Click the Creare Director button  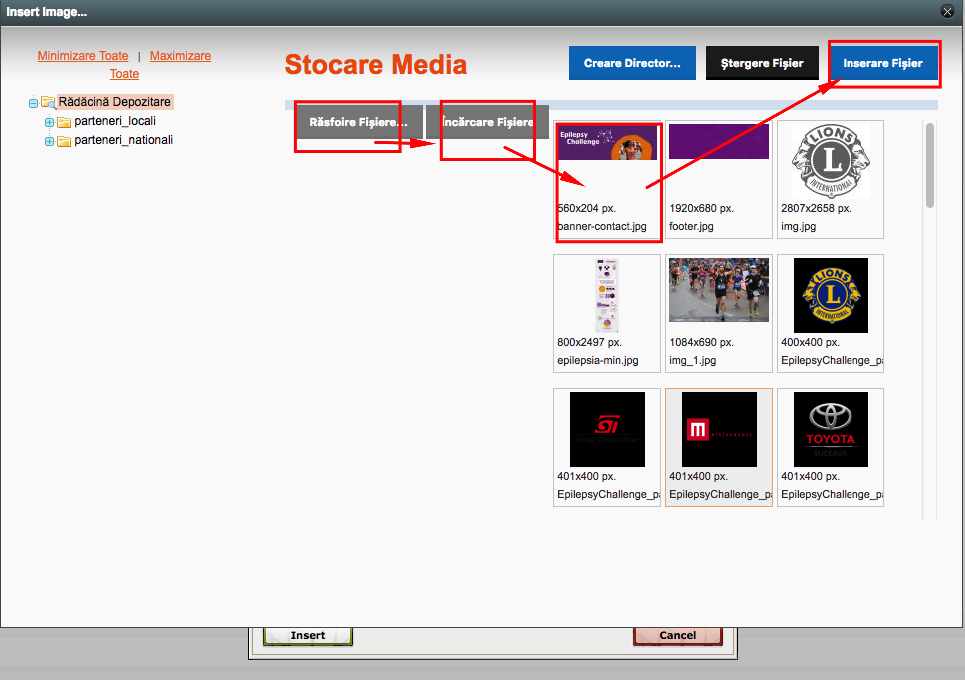pos(632,63)
